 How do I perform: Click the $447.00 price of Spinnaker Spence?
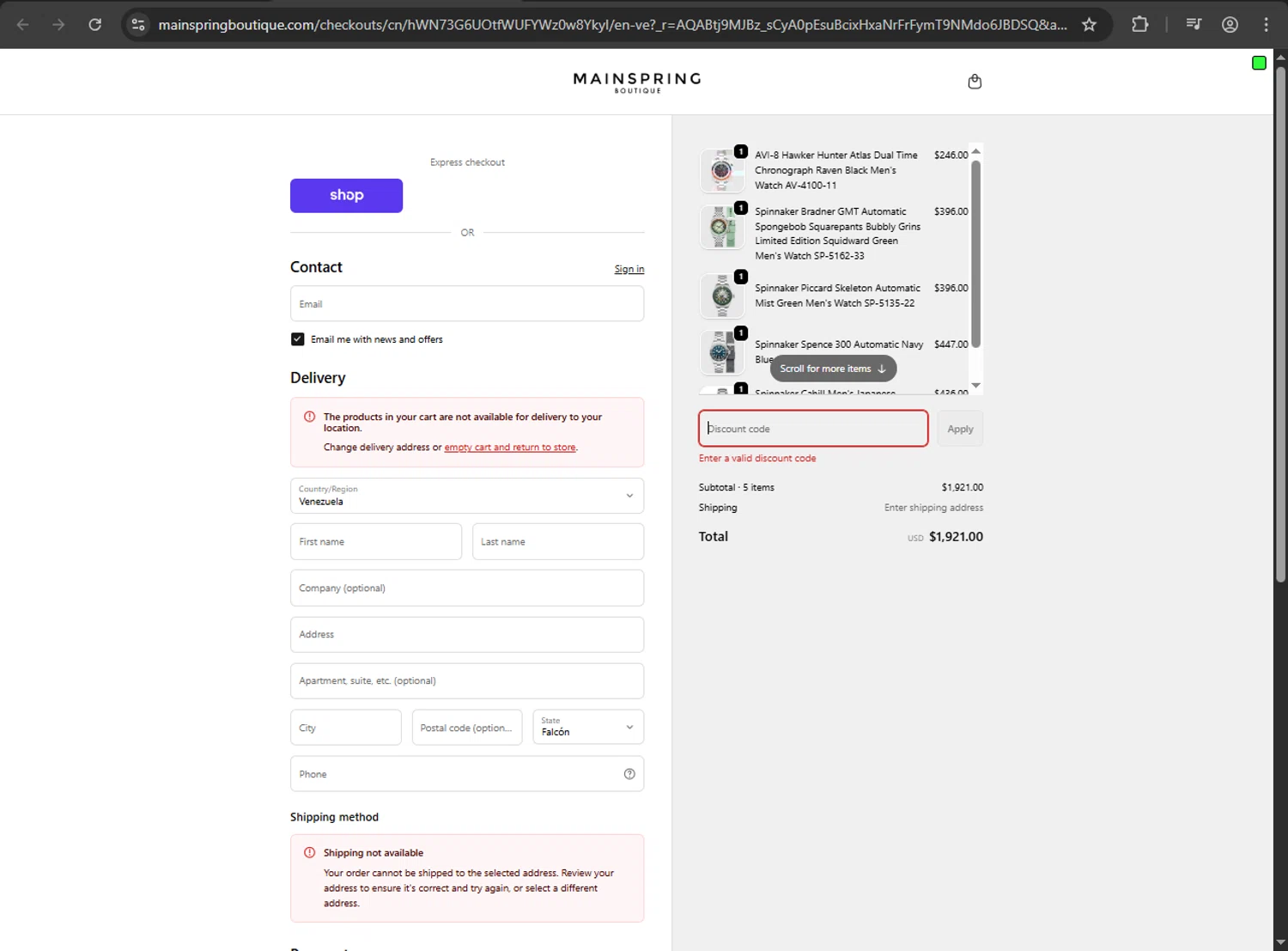(x=951, y=344)
